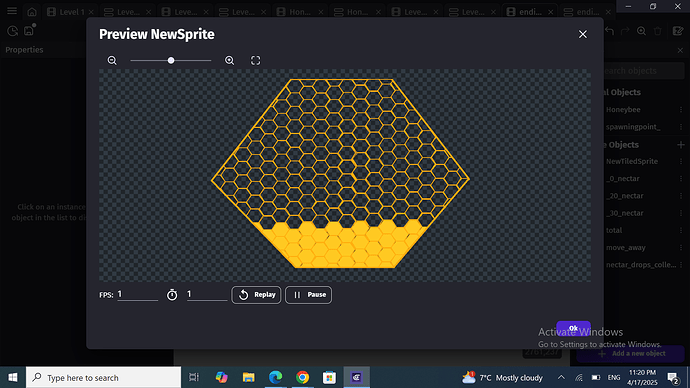Click the zoom in magnifier icon
The height and width of the screenshot is (388, 690).
click(229, 61)
